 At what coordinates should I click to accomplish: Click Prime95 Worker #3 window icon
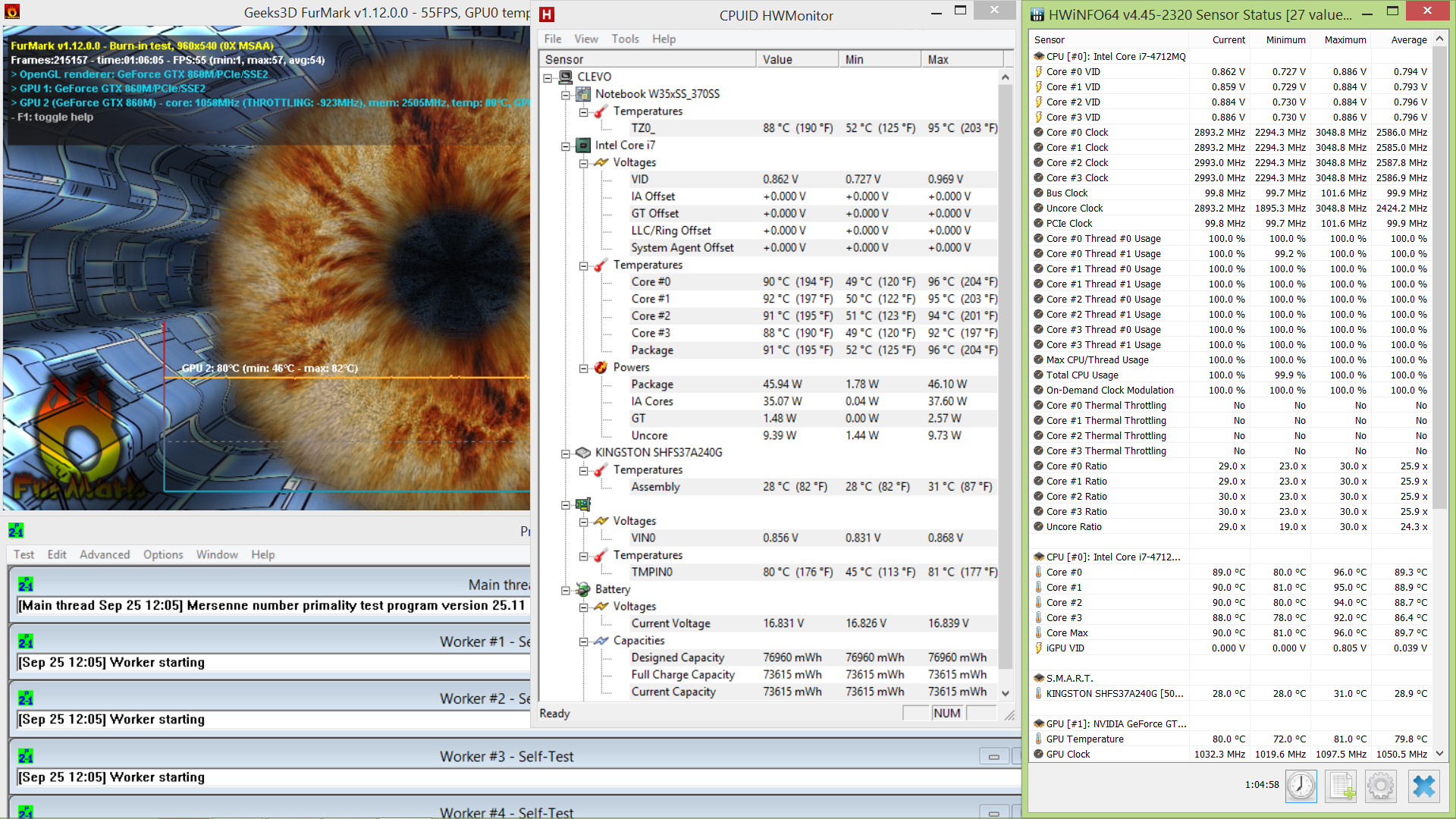point(26,756)
